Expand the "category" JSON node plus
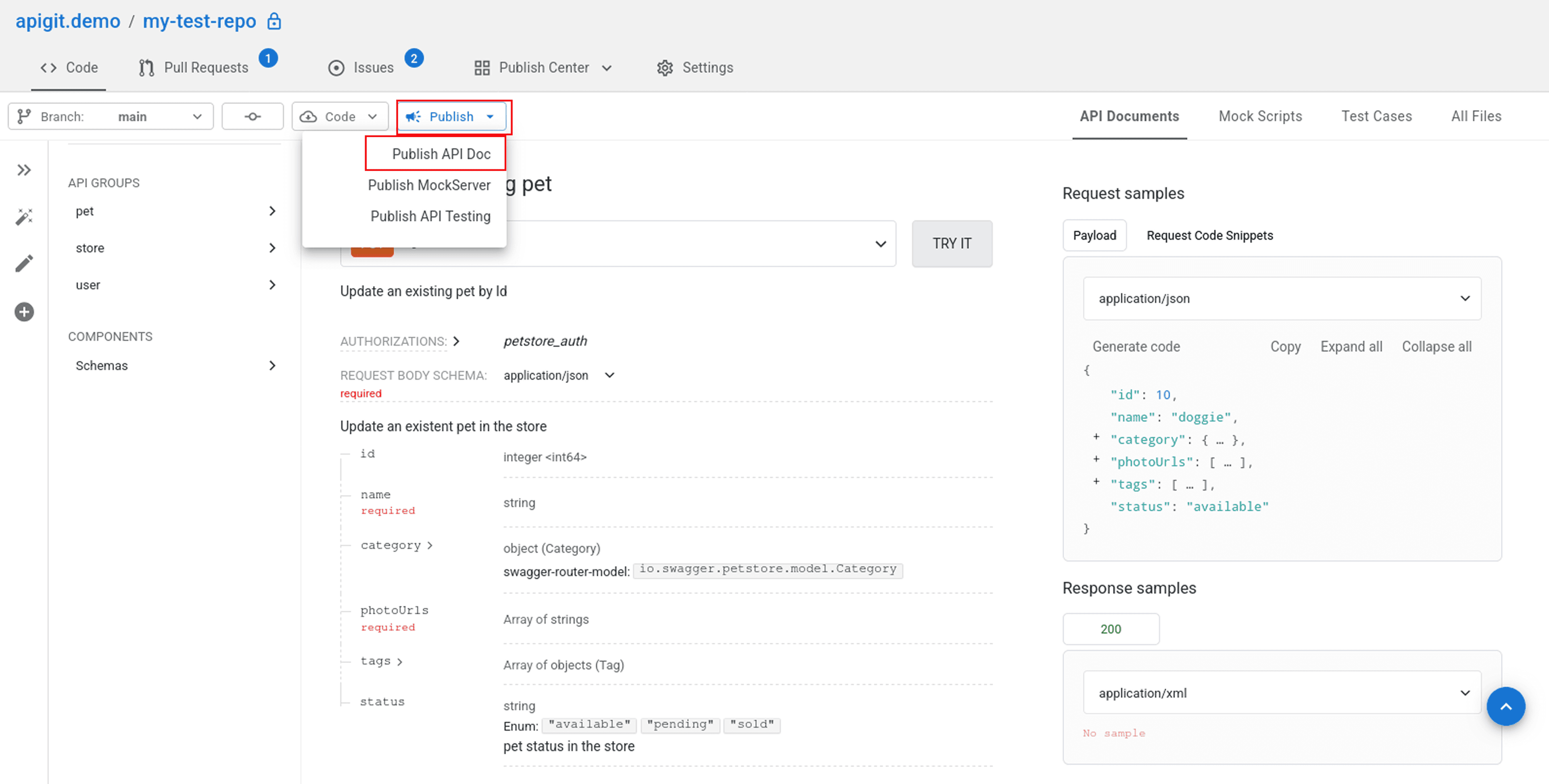The image size is (1549, 784). tap(1096, 437)
